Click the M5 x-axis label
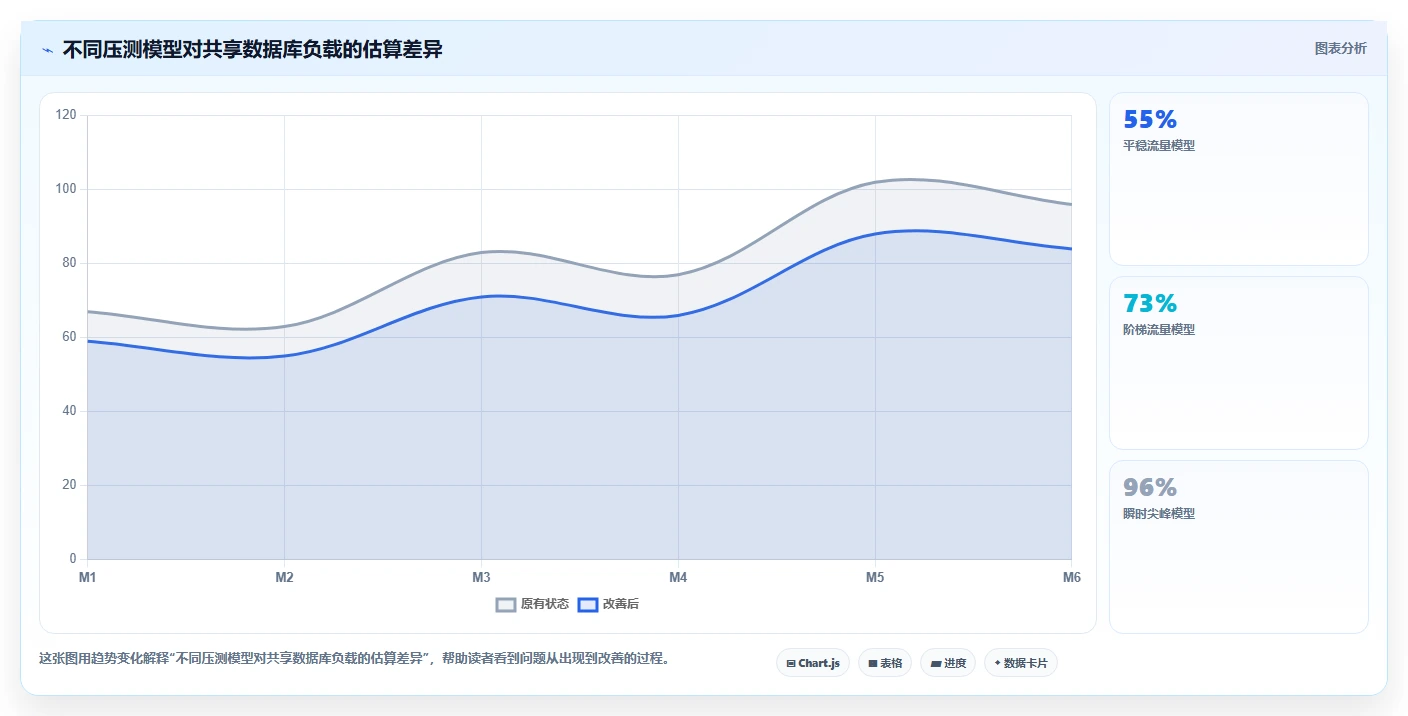 [x=875, y=577]
